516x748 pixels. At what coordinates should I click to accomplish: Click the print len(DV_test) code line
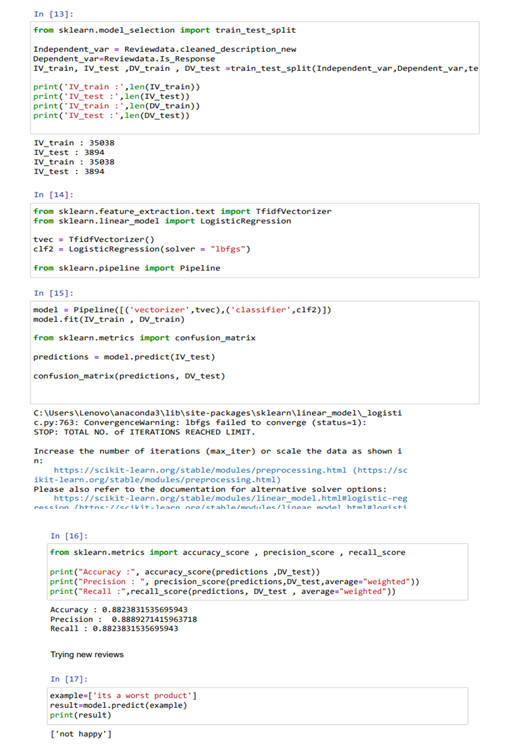(x=111, y=115)
